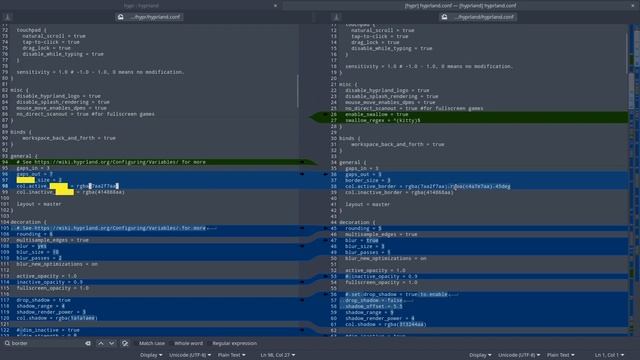Click 'workspace_back_and_forth = true' in the left pane
This screenshot has height=360, width=640.
point(69,138)
